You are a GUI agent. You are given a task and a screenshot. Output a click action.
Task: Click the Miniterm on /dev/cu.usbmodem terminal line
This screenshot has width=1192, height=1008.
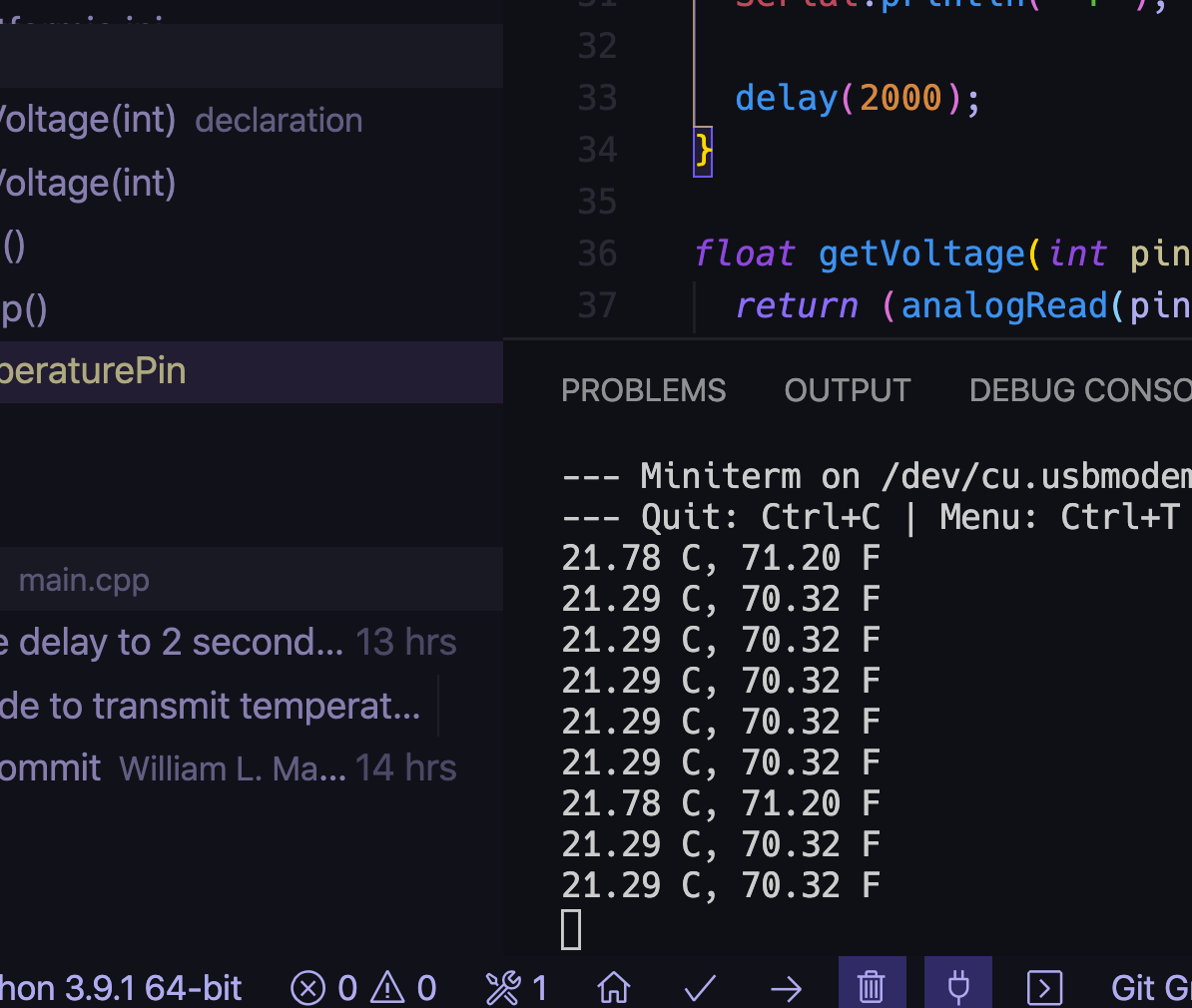(x=877, y=477)
